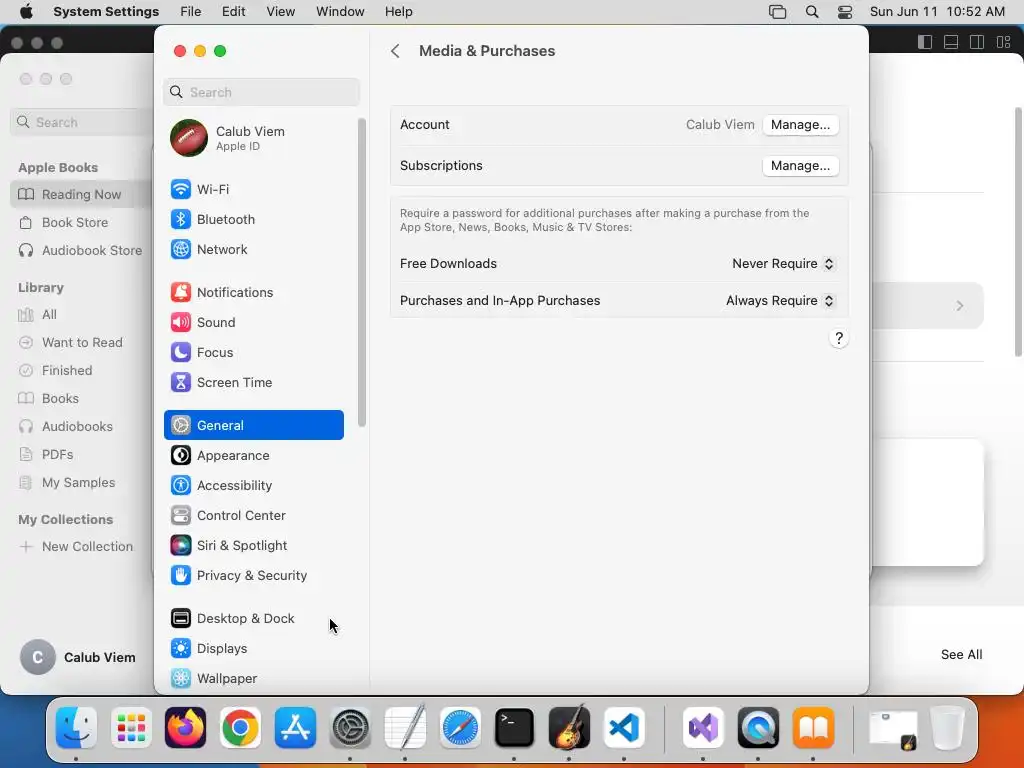Open Wi-Fi settings in sidebar
Viewport: 1024px width, 768px height.
point(253,189)
